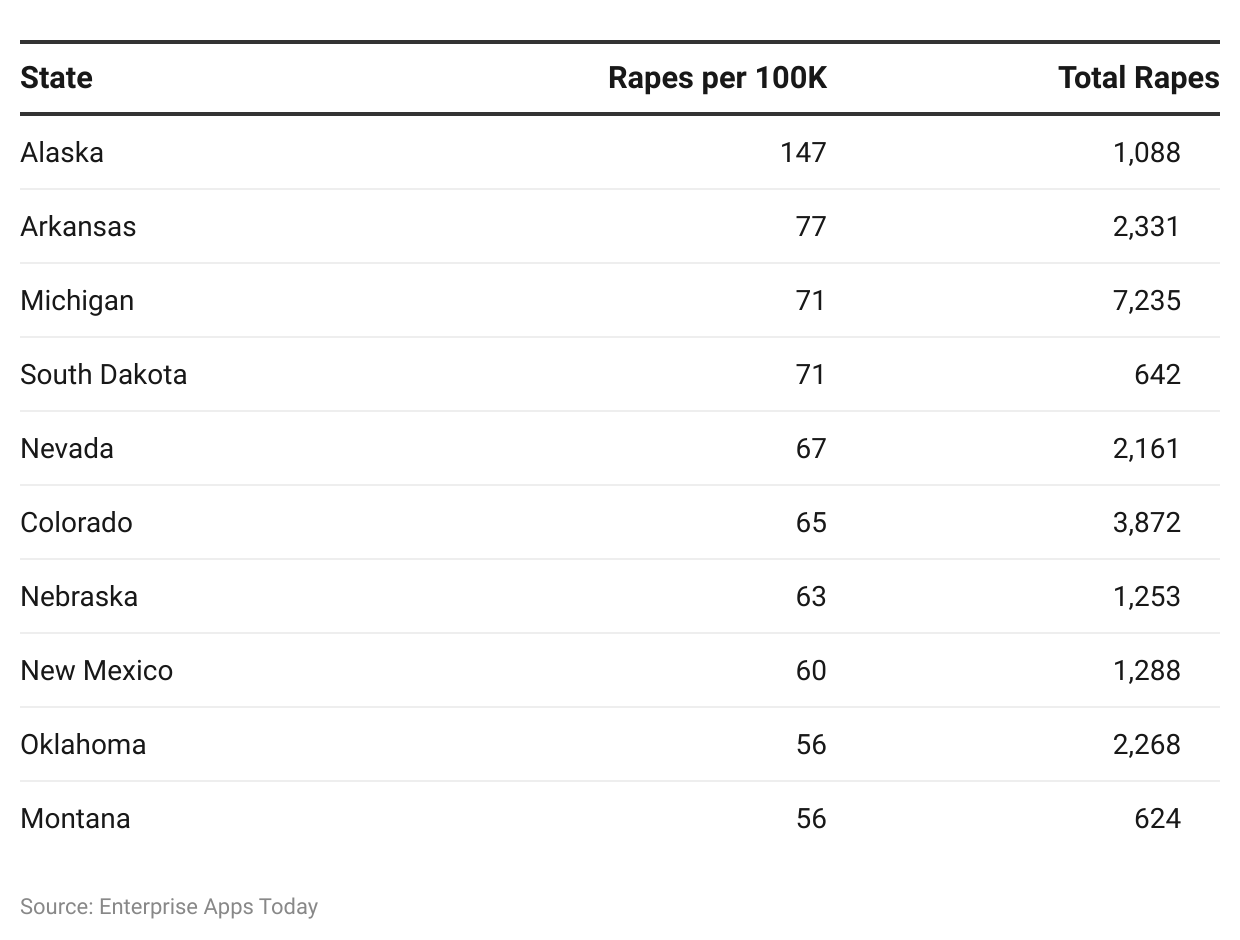
Task: Select the 3,872 total for Colorado
Action: point(1147,522)
